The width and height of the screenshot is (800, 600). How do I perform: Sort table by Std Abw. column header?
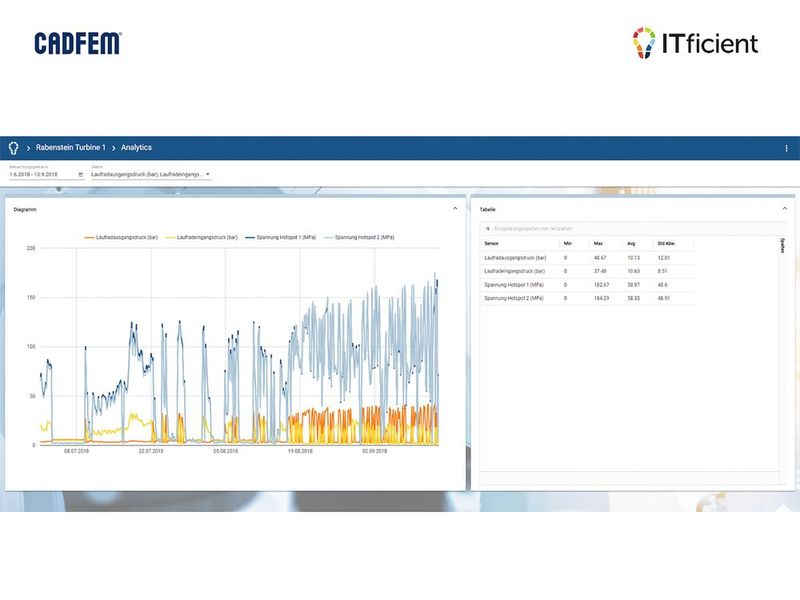click(x=666, y=243)
